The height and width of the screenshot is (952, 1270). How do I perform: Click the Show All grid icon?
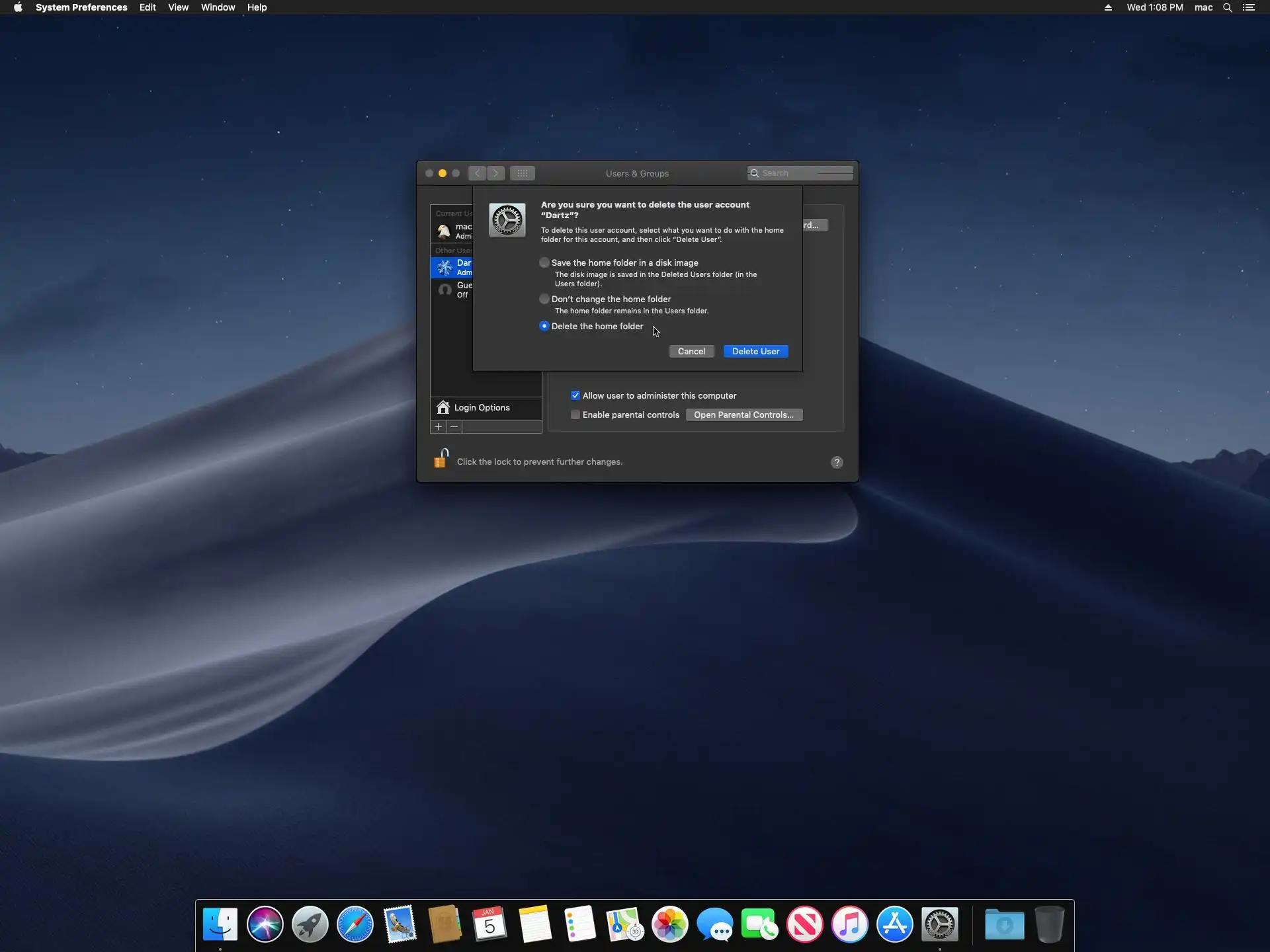click(522, 173)
